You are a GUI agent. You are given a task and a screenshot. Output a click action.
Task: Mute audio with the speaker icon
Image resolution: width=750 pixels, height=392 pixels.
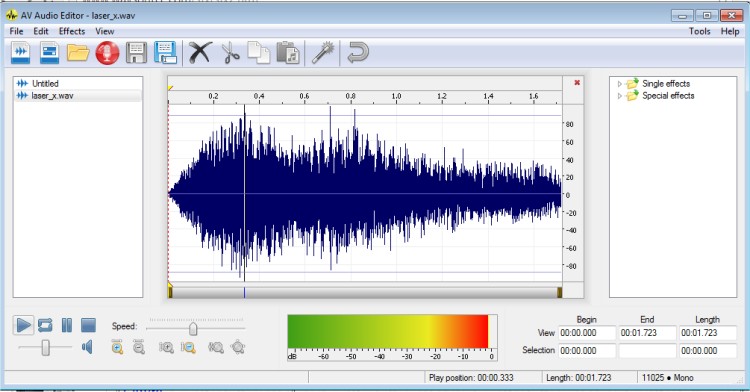pos(87,347)
